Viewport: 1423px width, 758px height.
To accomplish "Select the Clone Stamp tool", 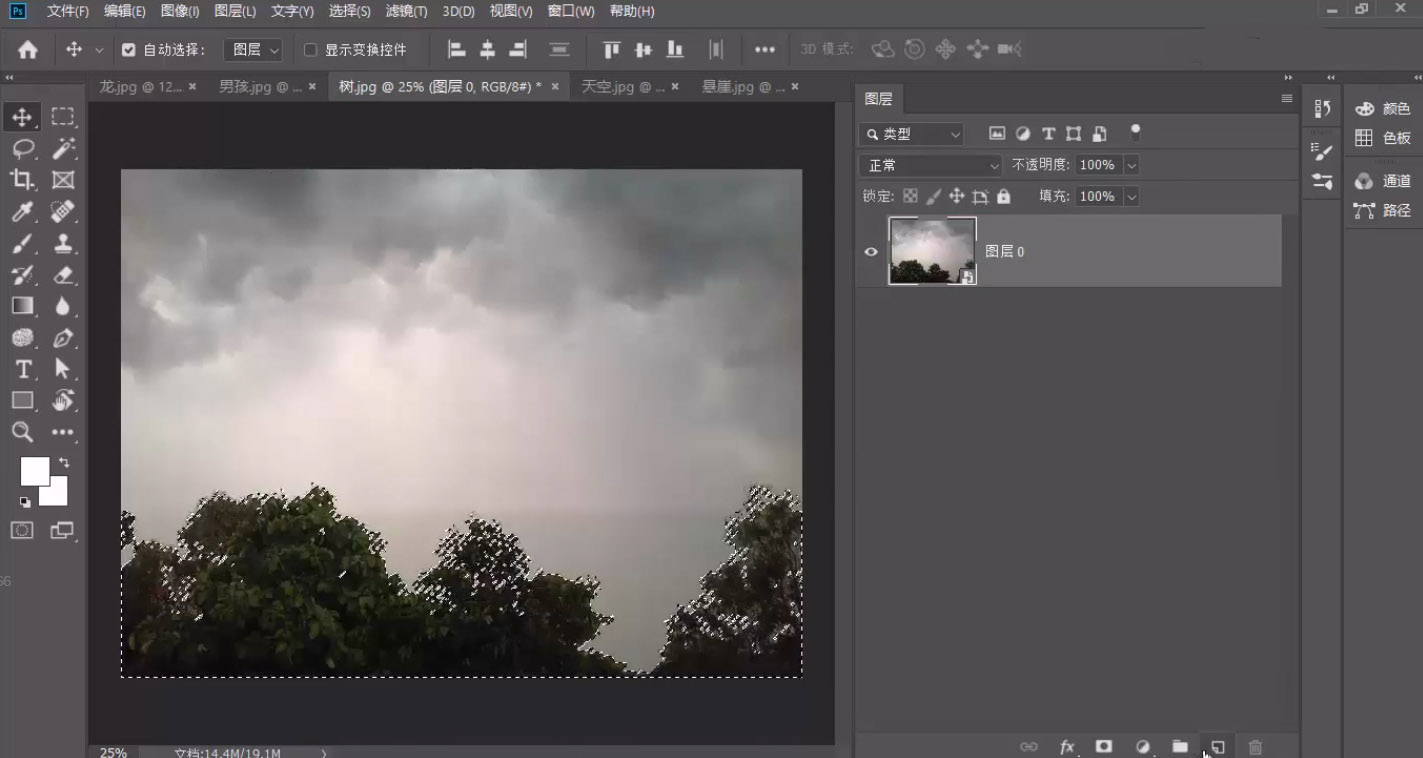I will 63,243.
